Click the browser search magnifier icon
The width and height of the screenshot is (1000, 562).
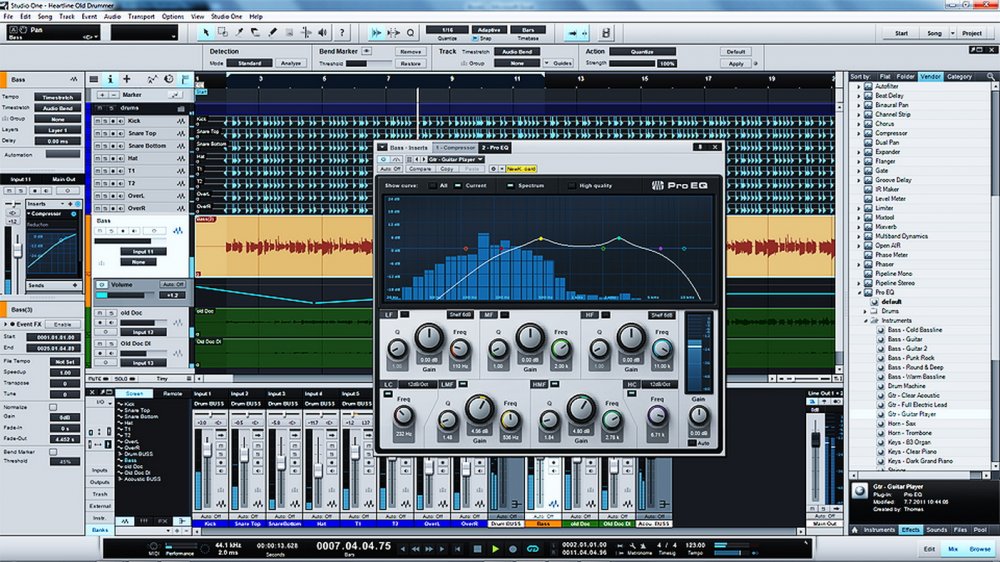(990, 77)
